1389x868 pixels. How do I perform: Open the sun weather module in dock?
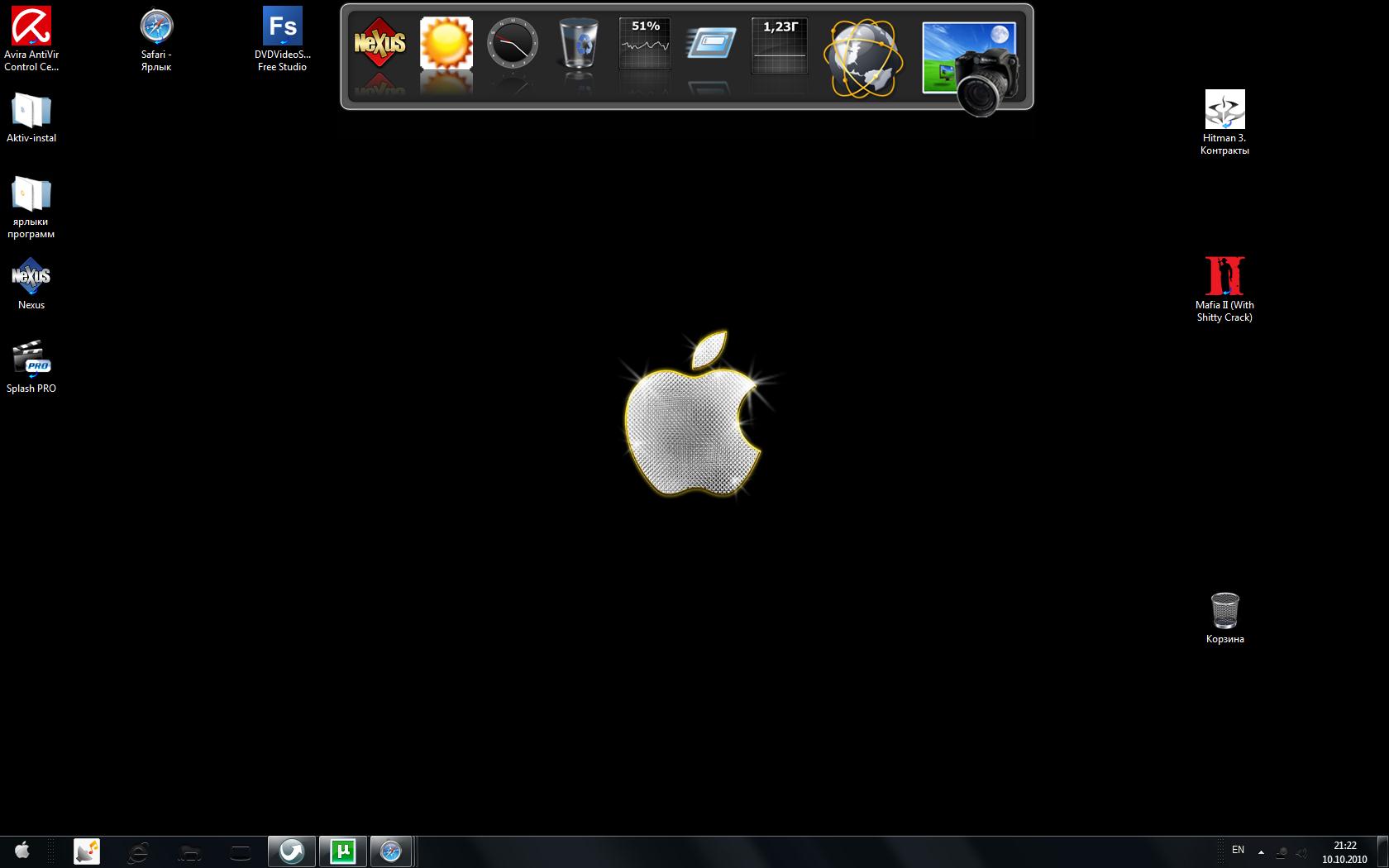tap(446, 43)
